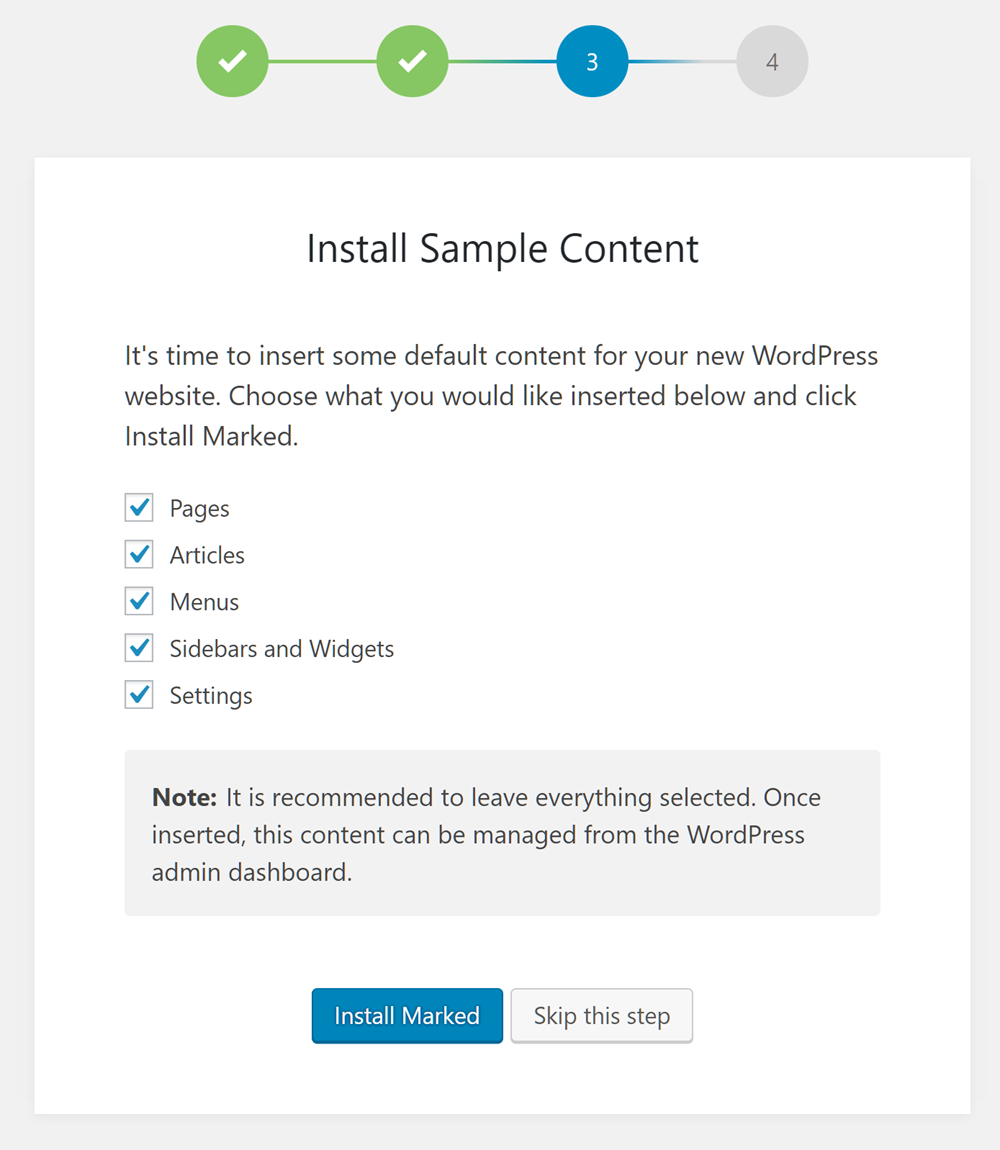The width and height of the screenshot is (1000, 1150).
Task: Click the second completed step checkmark
Action: coord(412,62)
